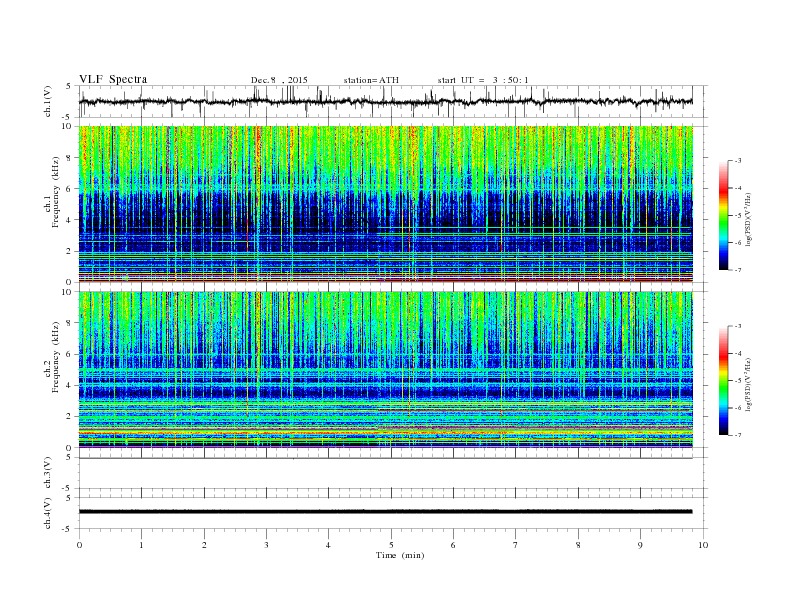Image resolution: width=792 pixels, height=612 pixels.
Task: Click the "ch.3(V)" axis label
Action: pyautogui.click(x=48, y=473)
